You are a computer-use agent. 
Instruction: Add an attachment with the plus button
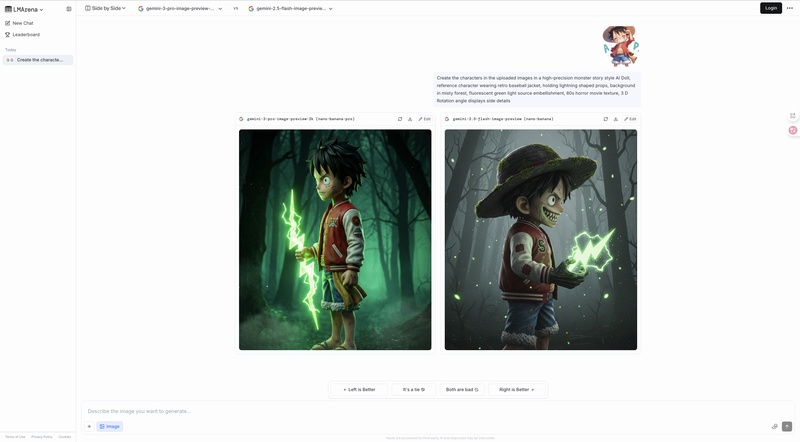(89, 426)
